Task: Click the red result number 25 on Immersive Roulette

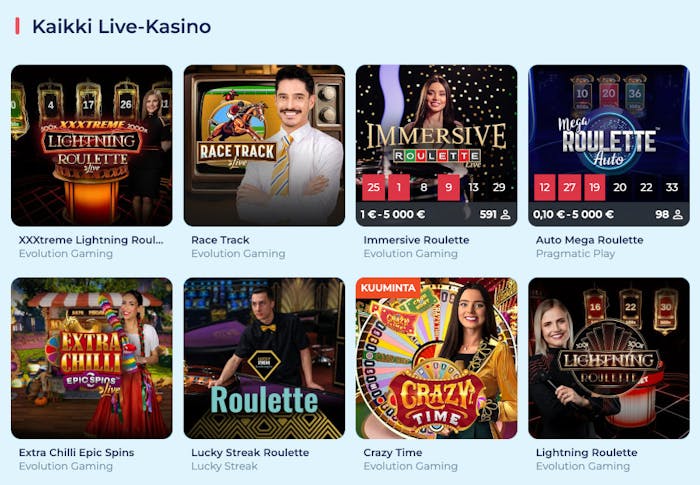Action: [373, 187]
